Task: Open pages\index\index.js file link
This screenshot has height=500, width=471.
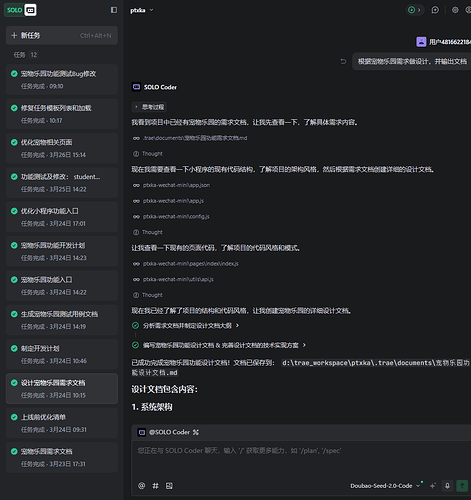Action: click(x=191, y=264)
